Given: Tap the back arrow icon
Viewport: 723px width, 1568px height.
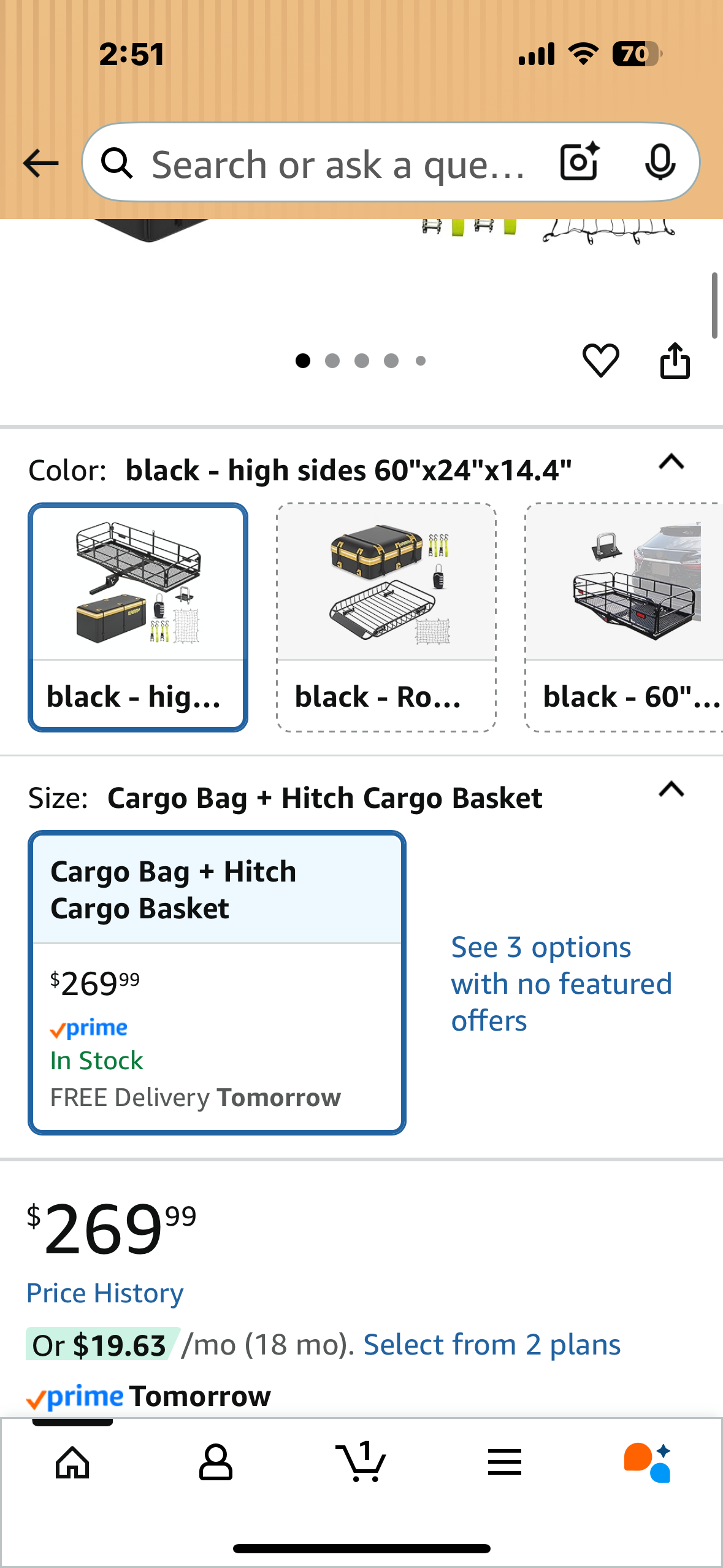Looking at the screenshot, I should point(40,163).
